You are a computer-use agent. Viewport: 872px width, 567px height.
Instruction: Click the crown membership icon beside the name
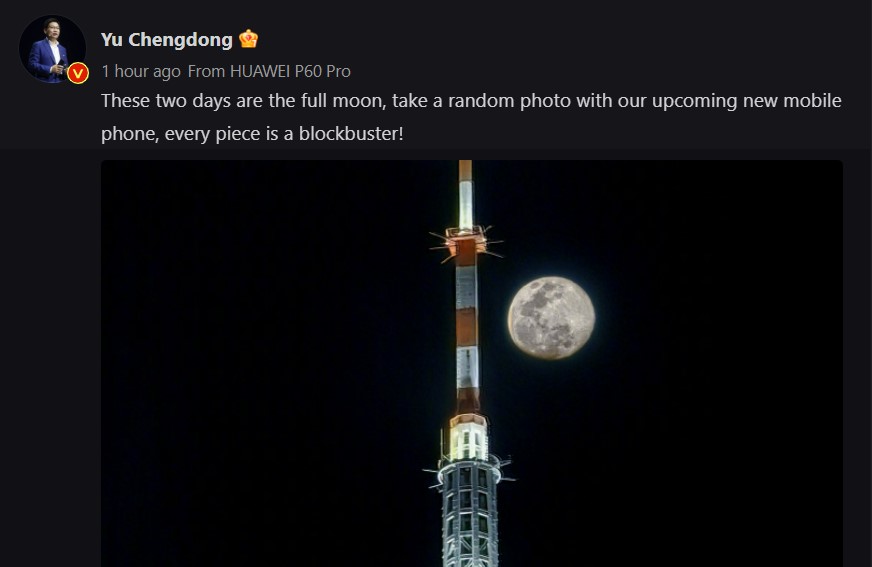[249, 40]
